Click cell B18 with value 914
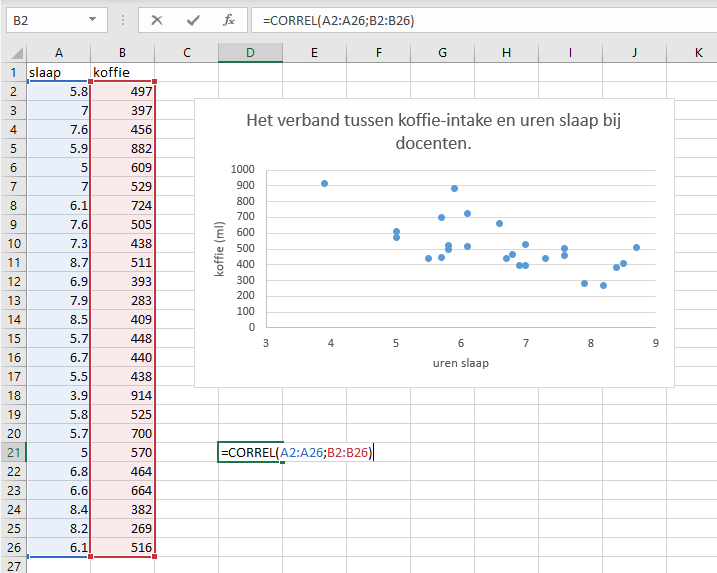The height and width of the screenshot is (573, 717). [122, 396]
